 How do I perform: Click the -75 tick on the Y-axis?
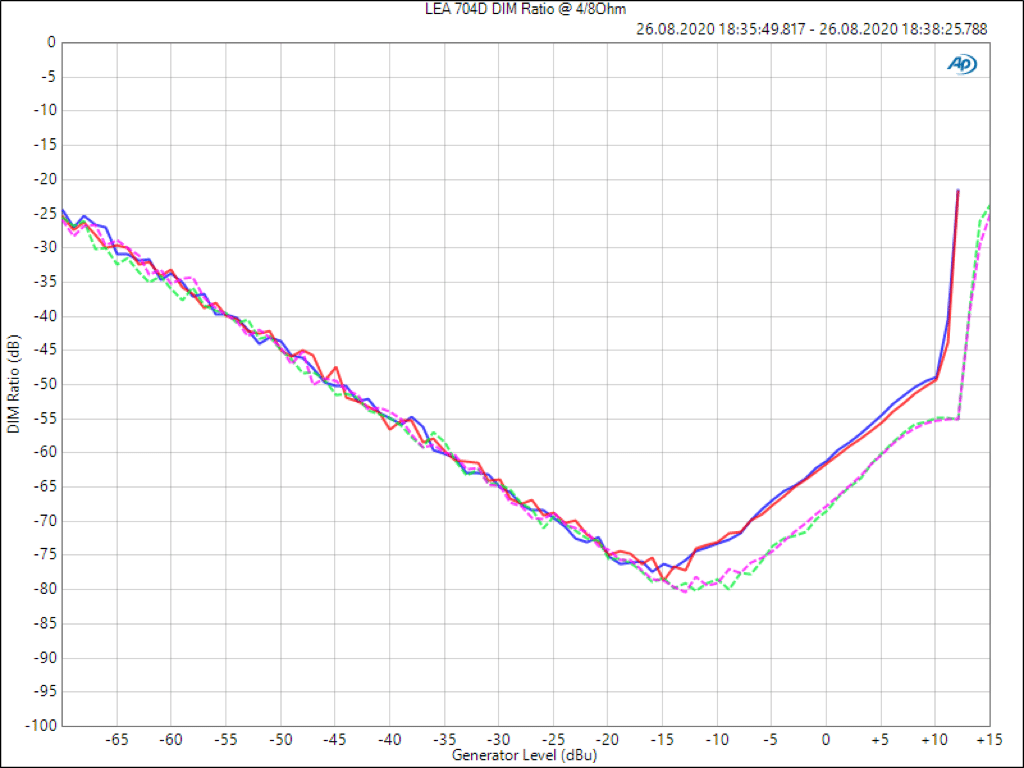(45, 555)
